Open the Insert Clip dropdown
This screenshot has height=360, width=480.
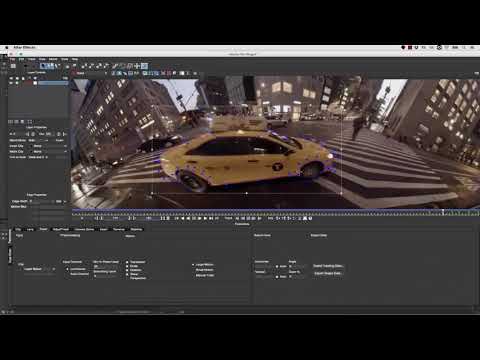click(x=50, y=146)
